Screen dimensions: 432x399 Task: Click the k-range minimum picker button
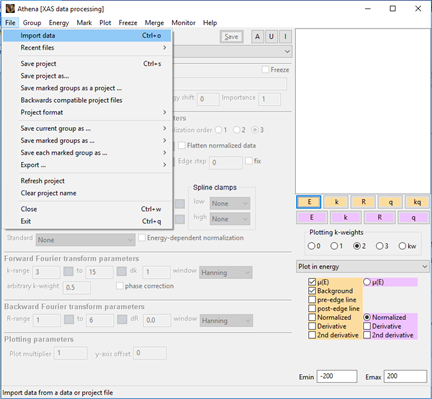[68, 271]
